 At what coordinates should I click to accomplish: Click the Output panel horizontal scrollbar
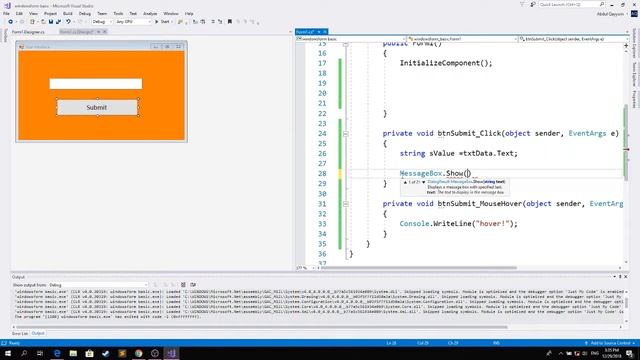[261, 327]
